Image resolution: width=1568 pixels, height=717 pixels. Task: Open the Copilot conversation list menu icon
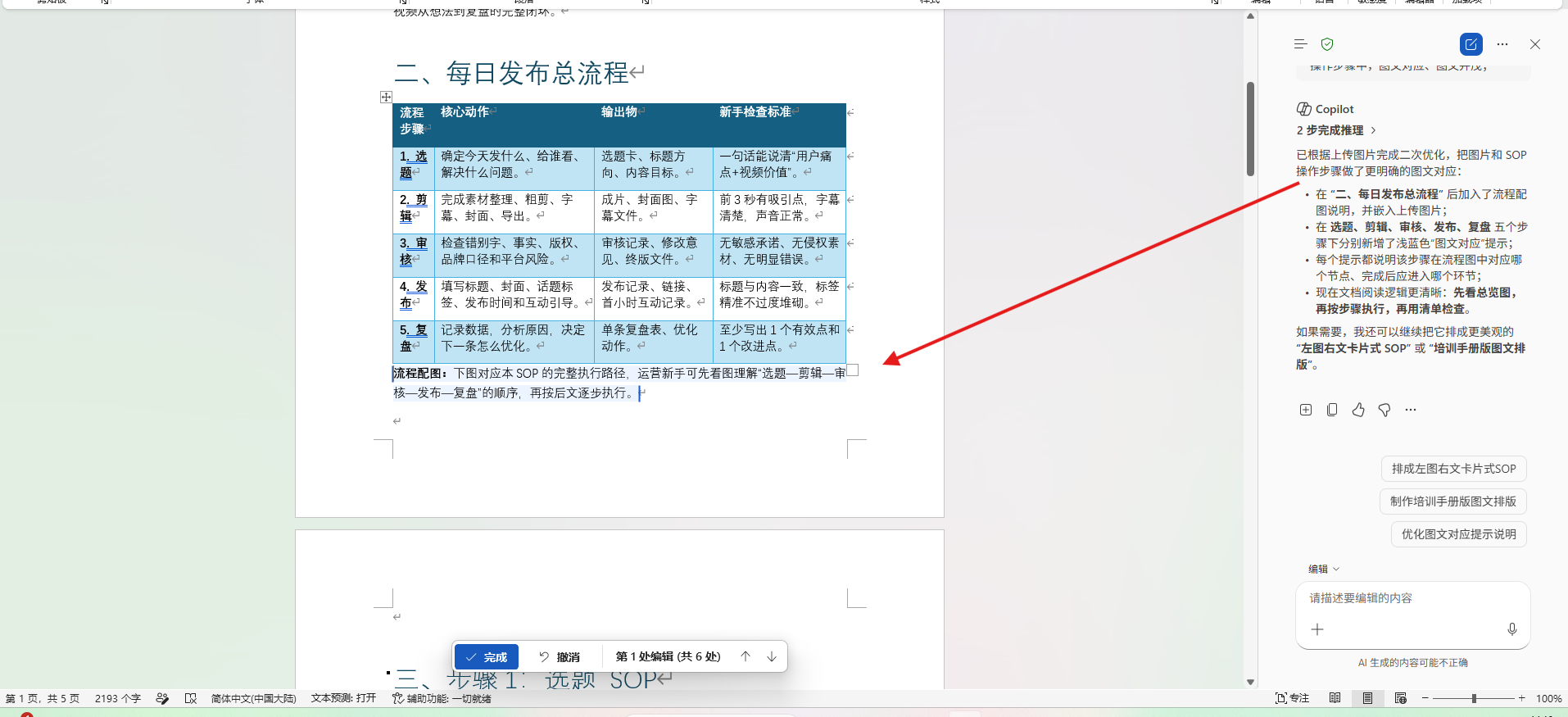point(1300,44)
